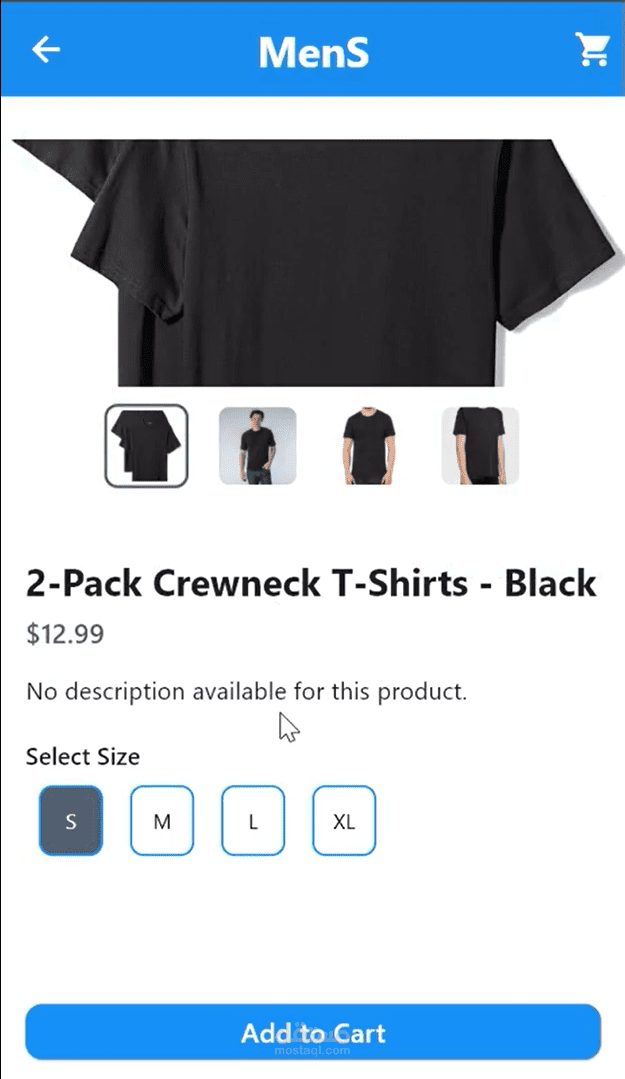
Task: Pick the M size box
Action: 162,821
